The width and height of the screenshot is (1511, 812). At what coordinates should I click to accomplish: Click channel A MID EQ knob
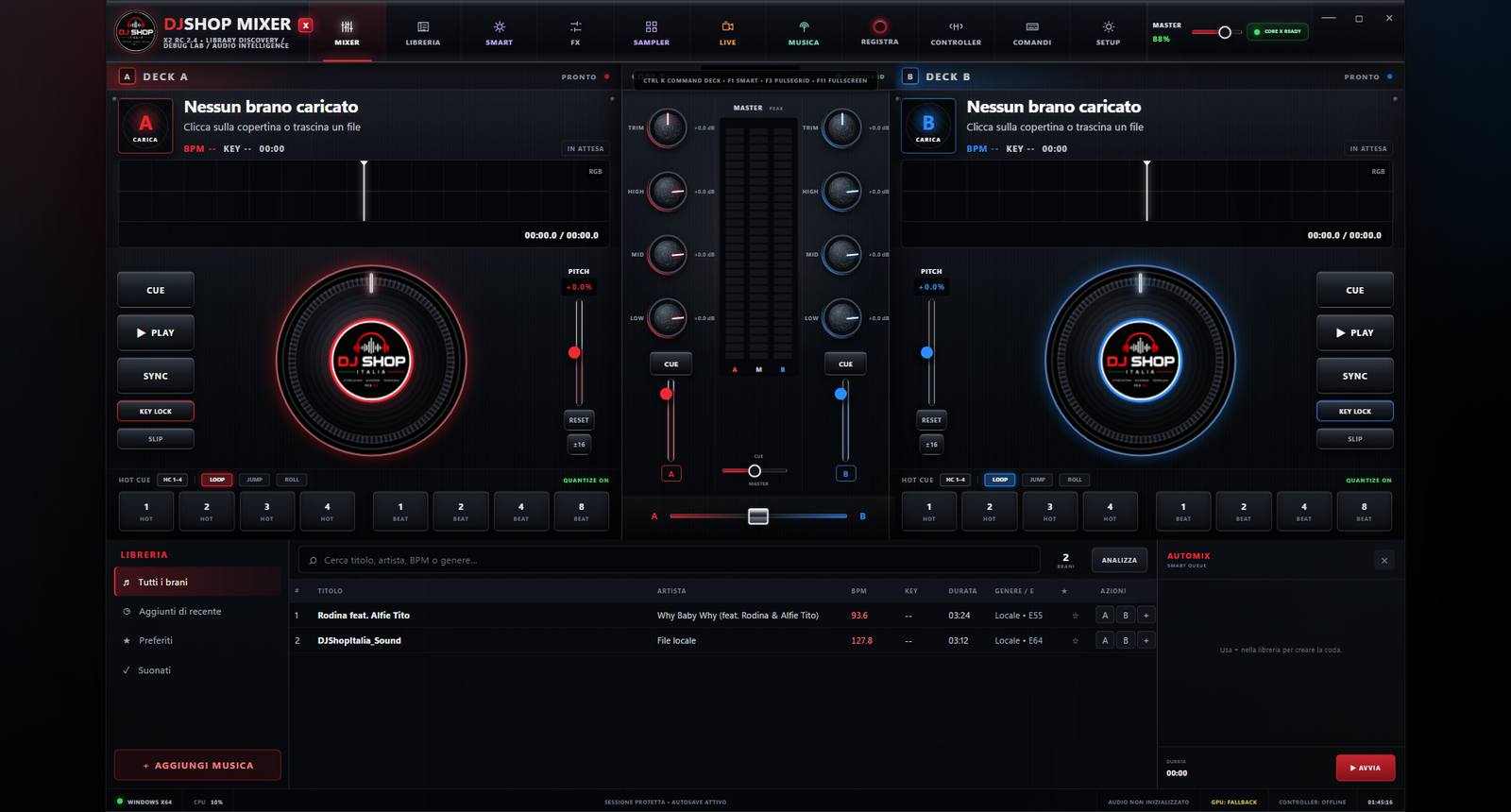(667, 254)
